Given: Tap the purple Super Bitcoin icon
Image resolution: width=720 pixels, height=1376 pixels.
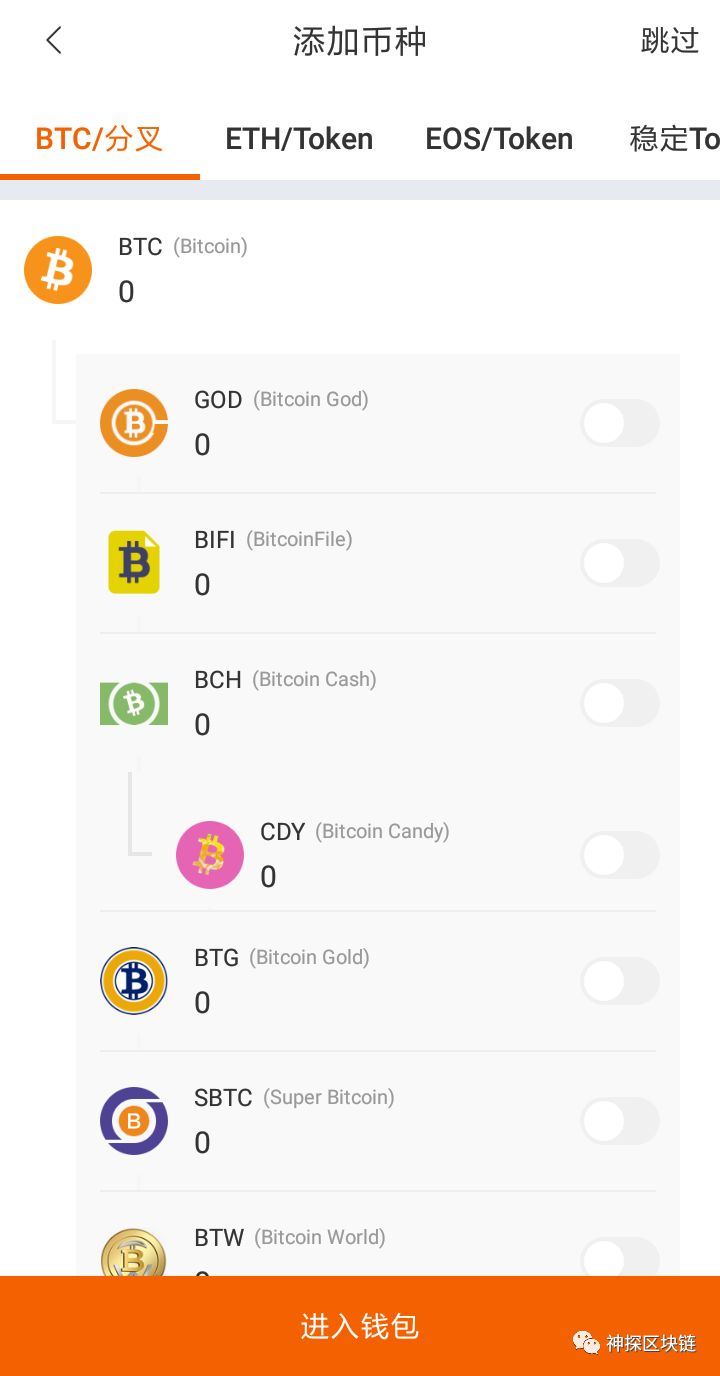Looking at the screenshot, I should click(x=134, y=1121).
